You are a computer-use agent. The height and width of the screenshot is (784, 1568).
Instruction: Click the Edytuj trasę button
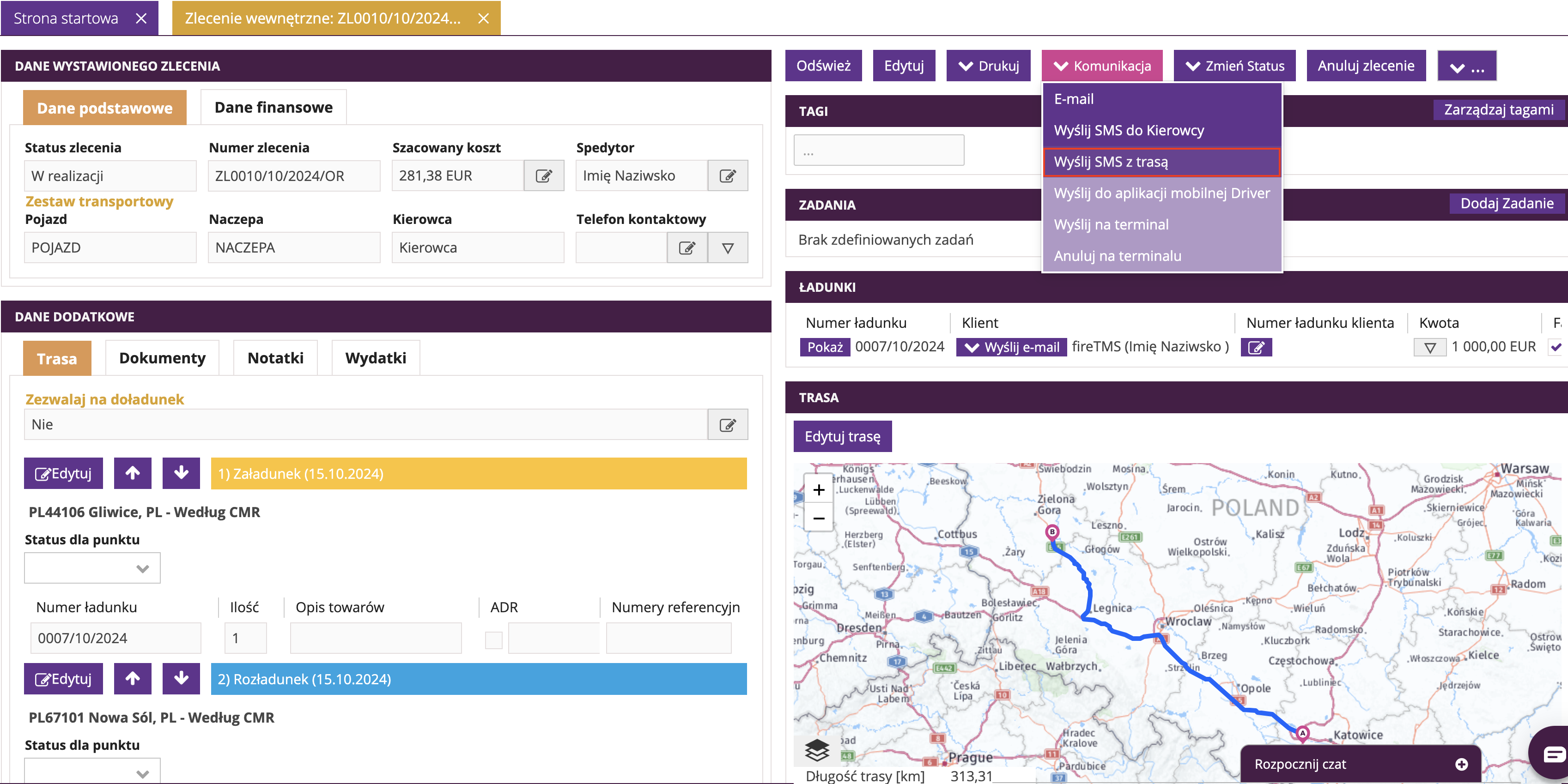click(x=842, y=437)
